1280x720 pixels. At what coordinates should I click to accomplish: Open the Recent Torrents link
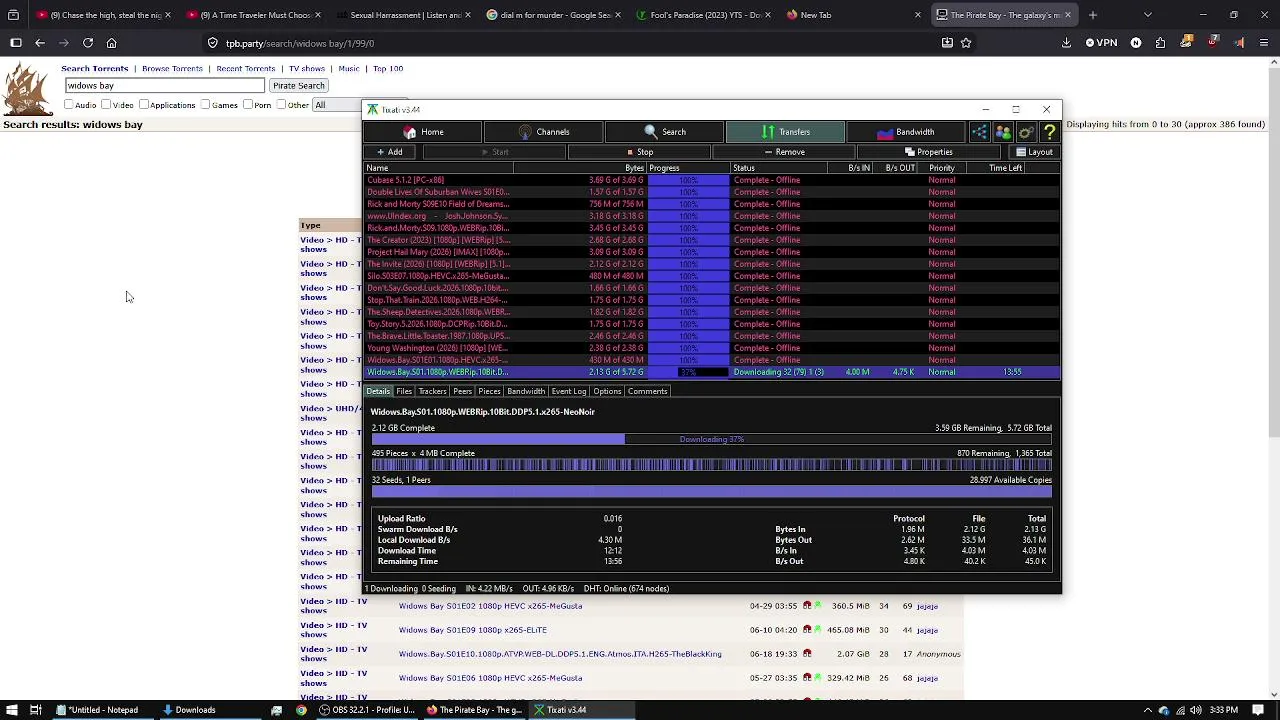pos(246,69)
